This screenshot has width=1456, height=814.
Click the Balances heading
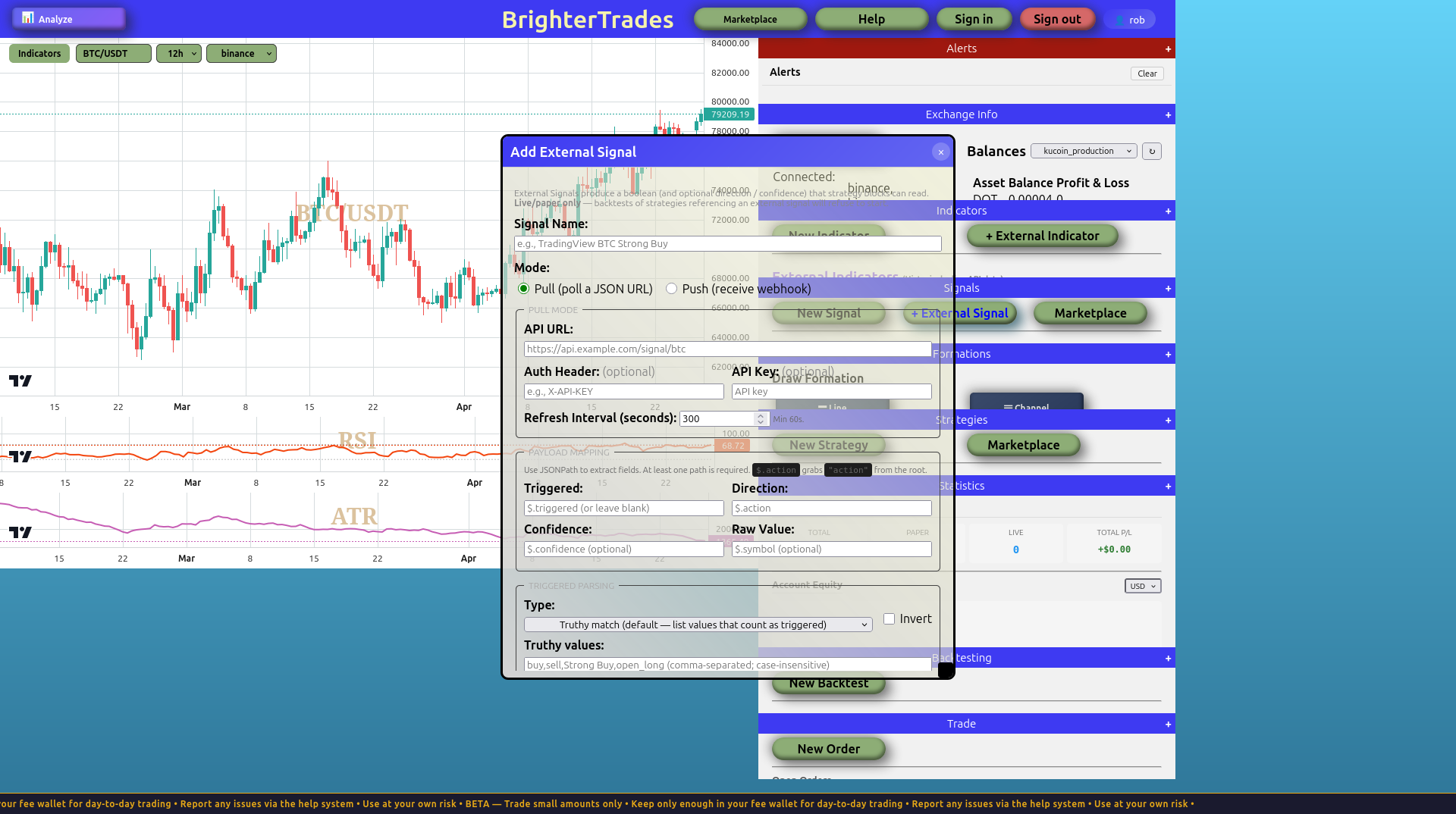click(x=996, y=152)
